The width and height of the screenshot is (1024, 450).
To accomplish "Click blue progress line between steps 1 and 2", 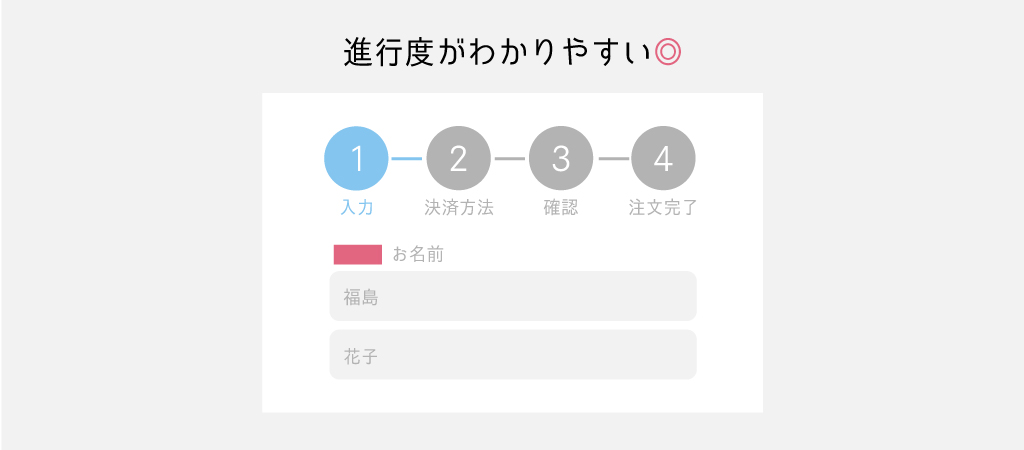I will click(407, 159).
